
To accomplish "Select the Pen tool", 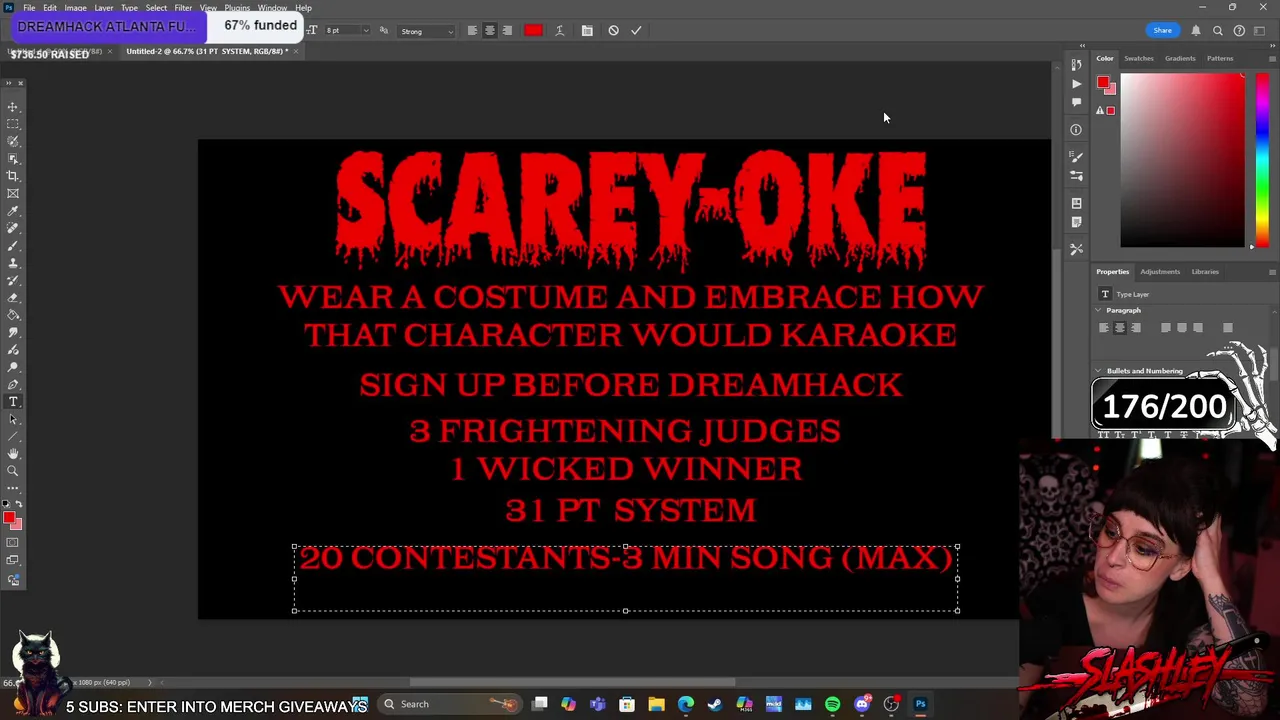I will point(13,385).
